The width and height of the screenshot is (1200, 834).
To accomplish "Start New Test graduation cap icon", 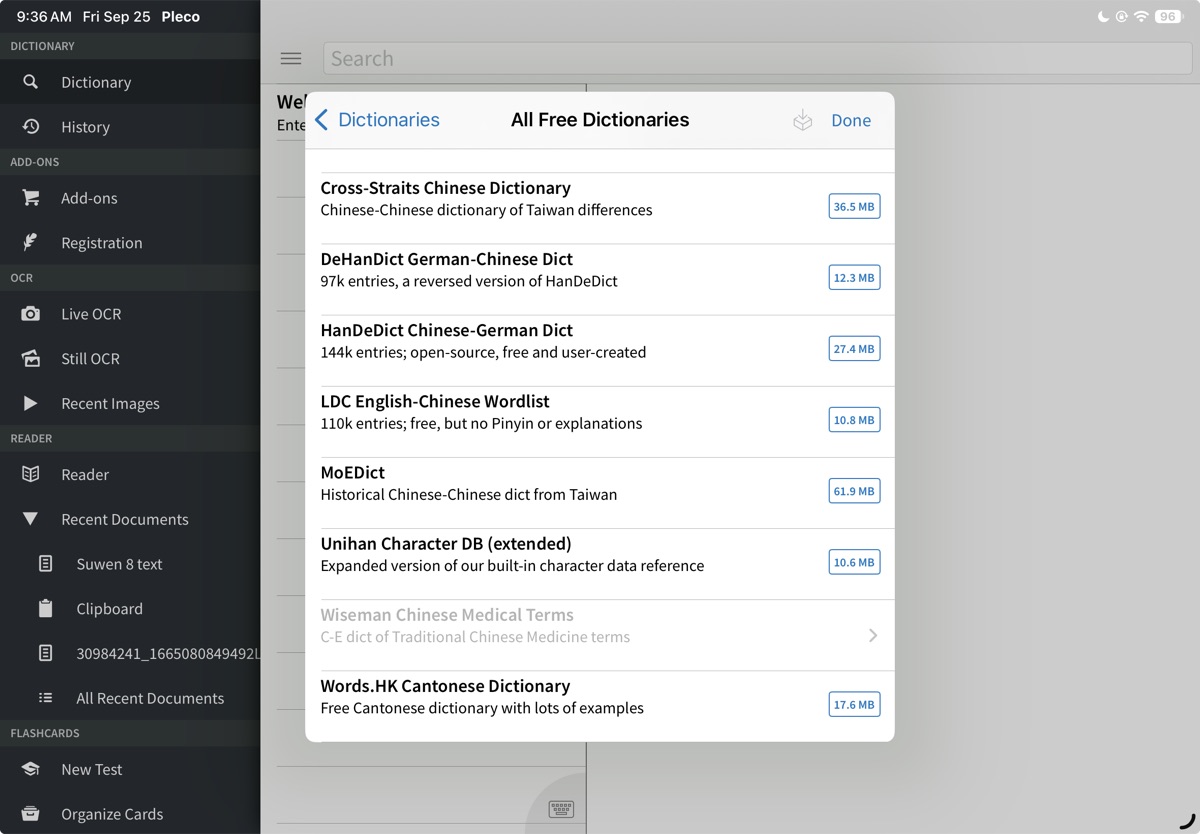I will tap(31, 769).
